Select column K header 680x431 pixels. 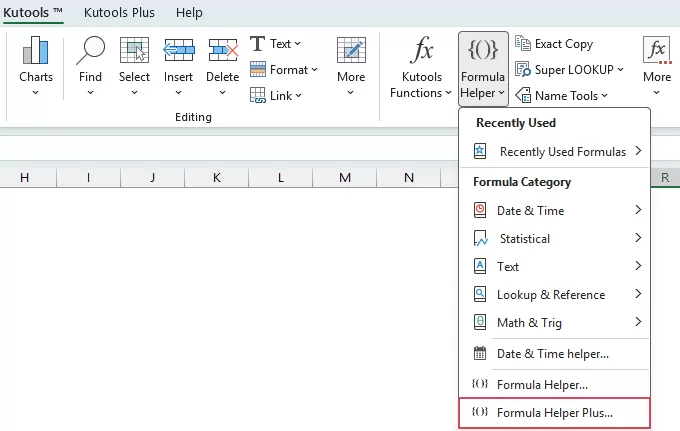217,177
